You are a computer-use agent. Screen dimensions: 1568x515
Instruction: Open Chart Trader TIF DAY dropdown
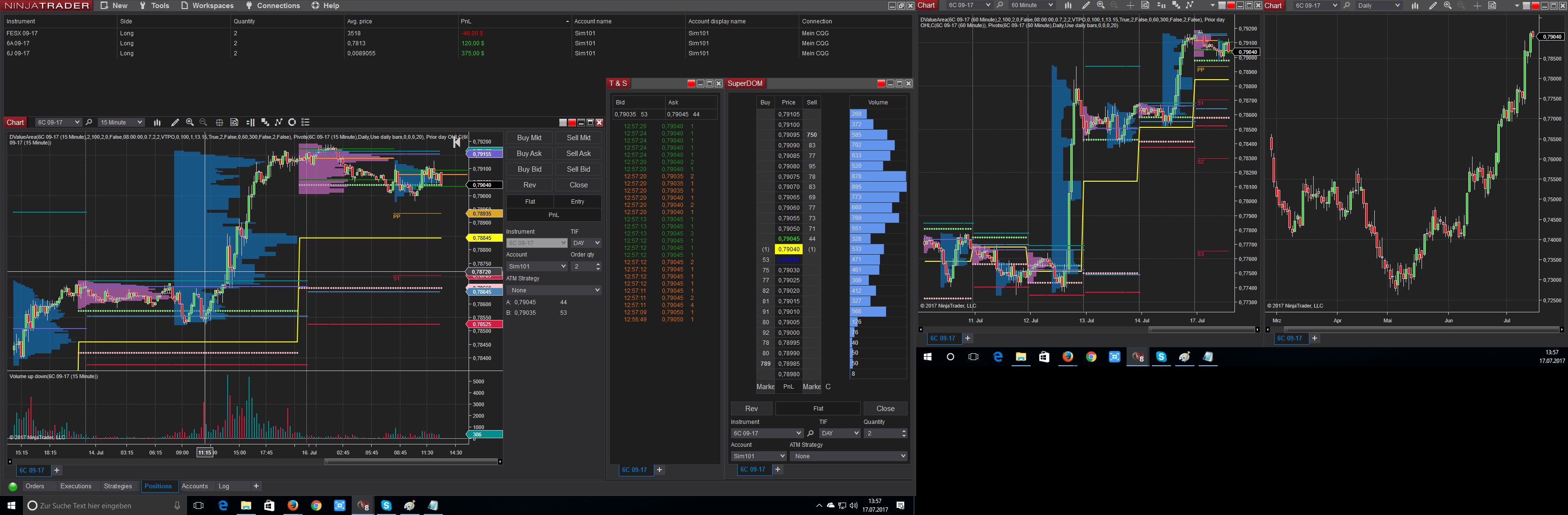585,243
